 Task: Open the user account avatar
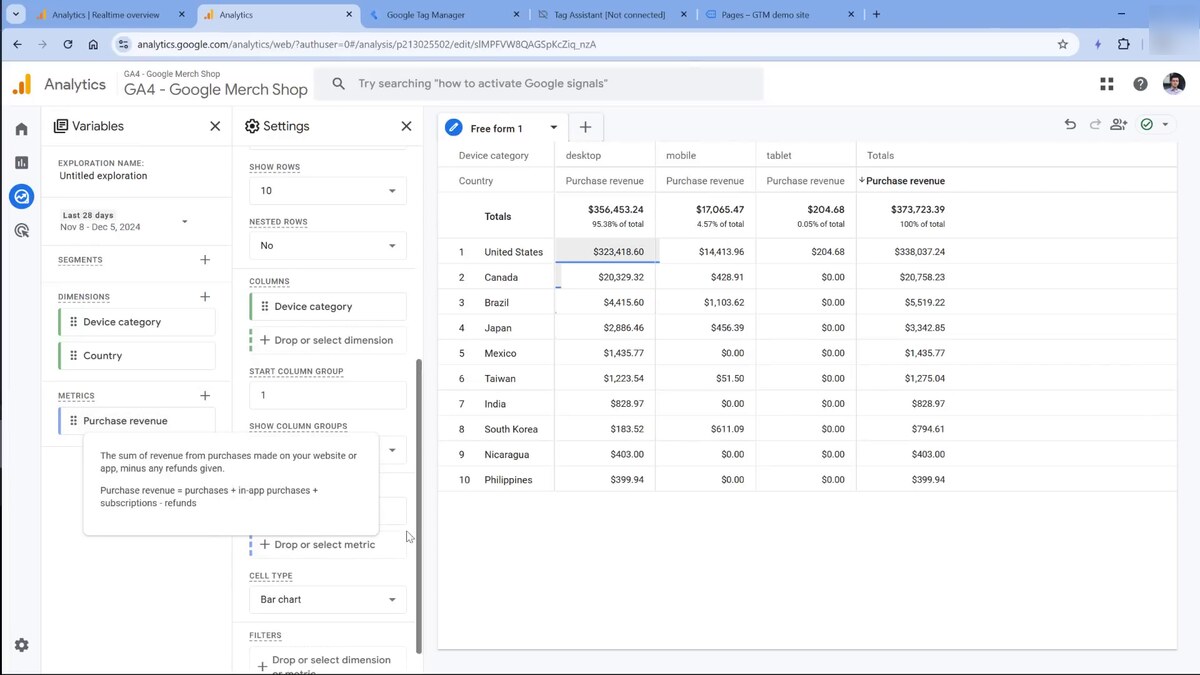pos(1174,84)
